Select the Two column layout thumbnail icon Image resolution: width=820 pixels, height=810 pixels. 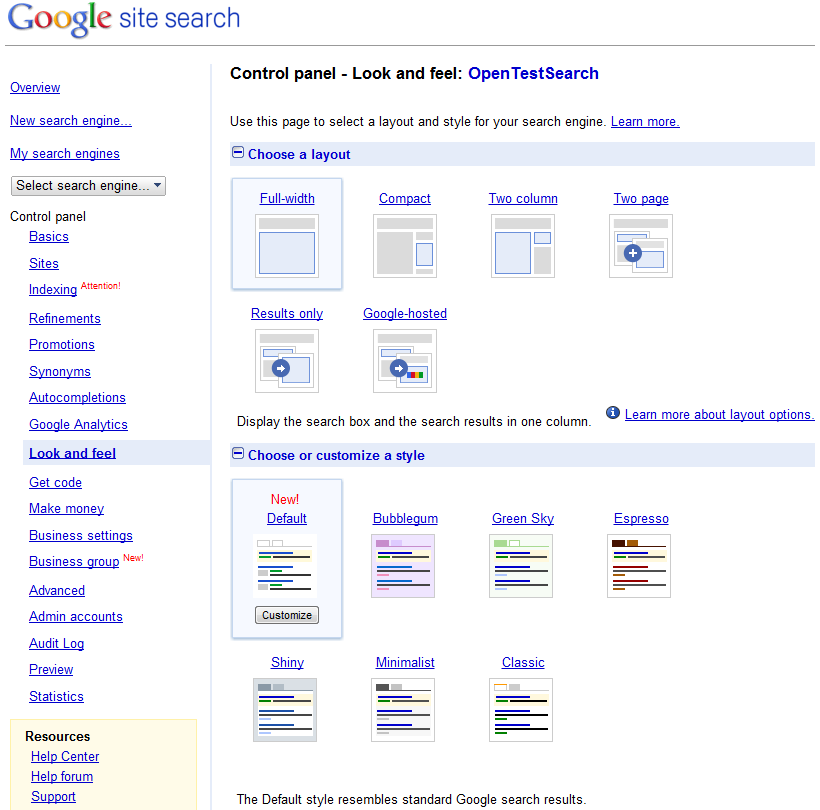(523, 245)
